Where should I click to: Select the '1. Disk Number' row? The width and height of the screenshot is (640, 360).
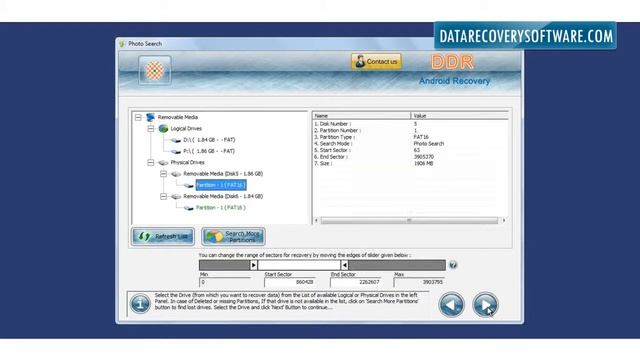(x=410, y=124)
